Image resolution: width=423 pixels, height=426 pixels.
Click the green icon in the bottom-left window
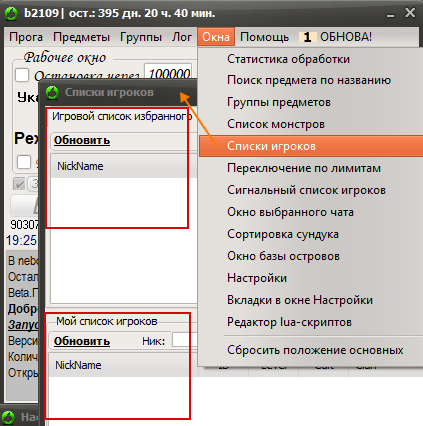click(x=8, y=417)
